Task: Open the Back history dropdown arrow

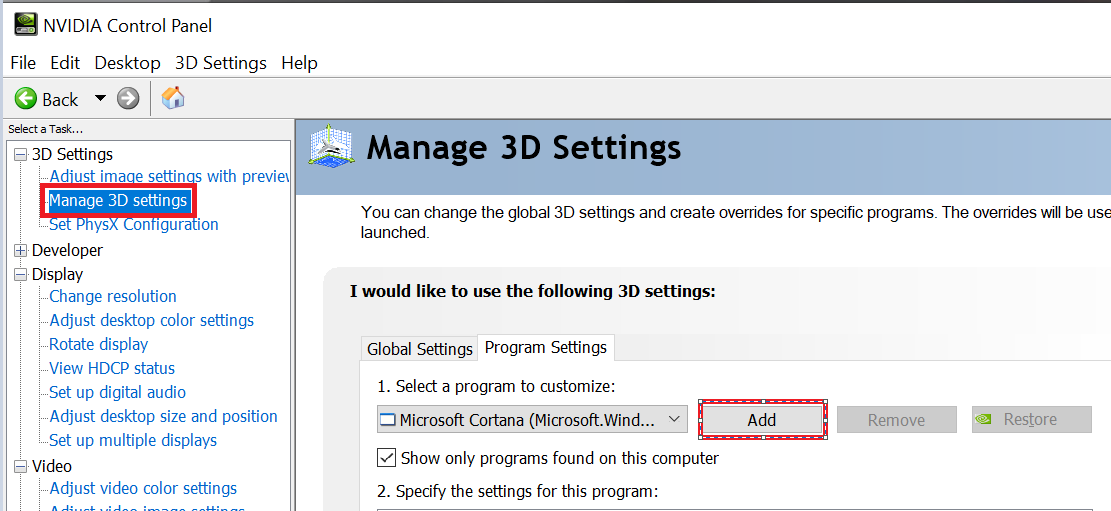Action: coord(100,98)
